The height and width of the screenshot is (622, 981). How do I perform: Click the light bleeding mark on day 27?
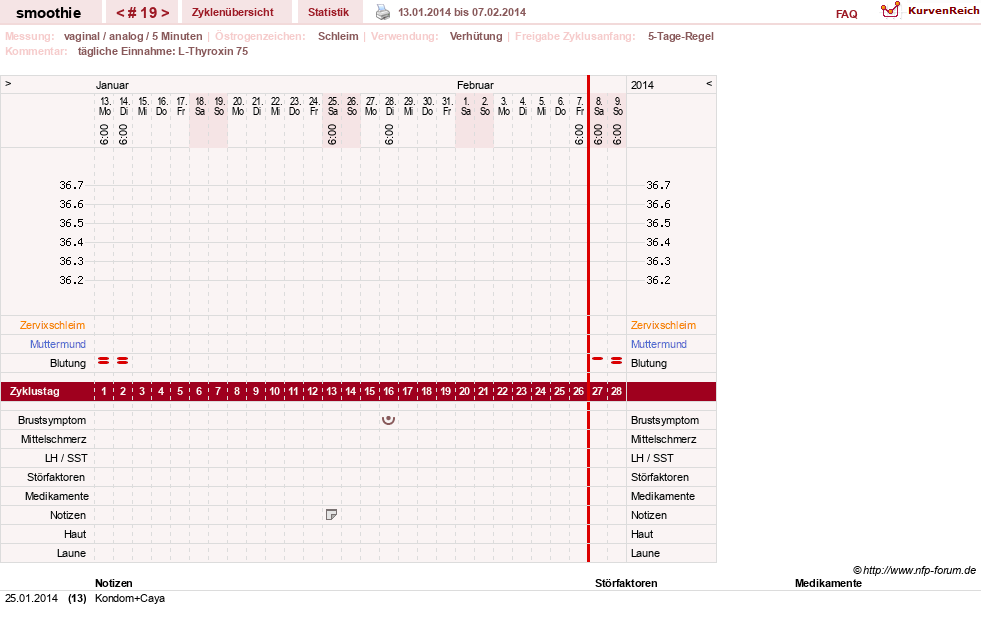(597, 359)
